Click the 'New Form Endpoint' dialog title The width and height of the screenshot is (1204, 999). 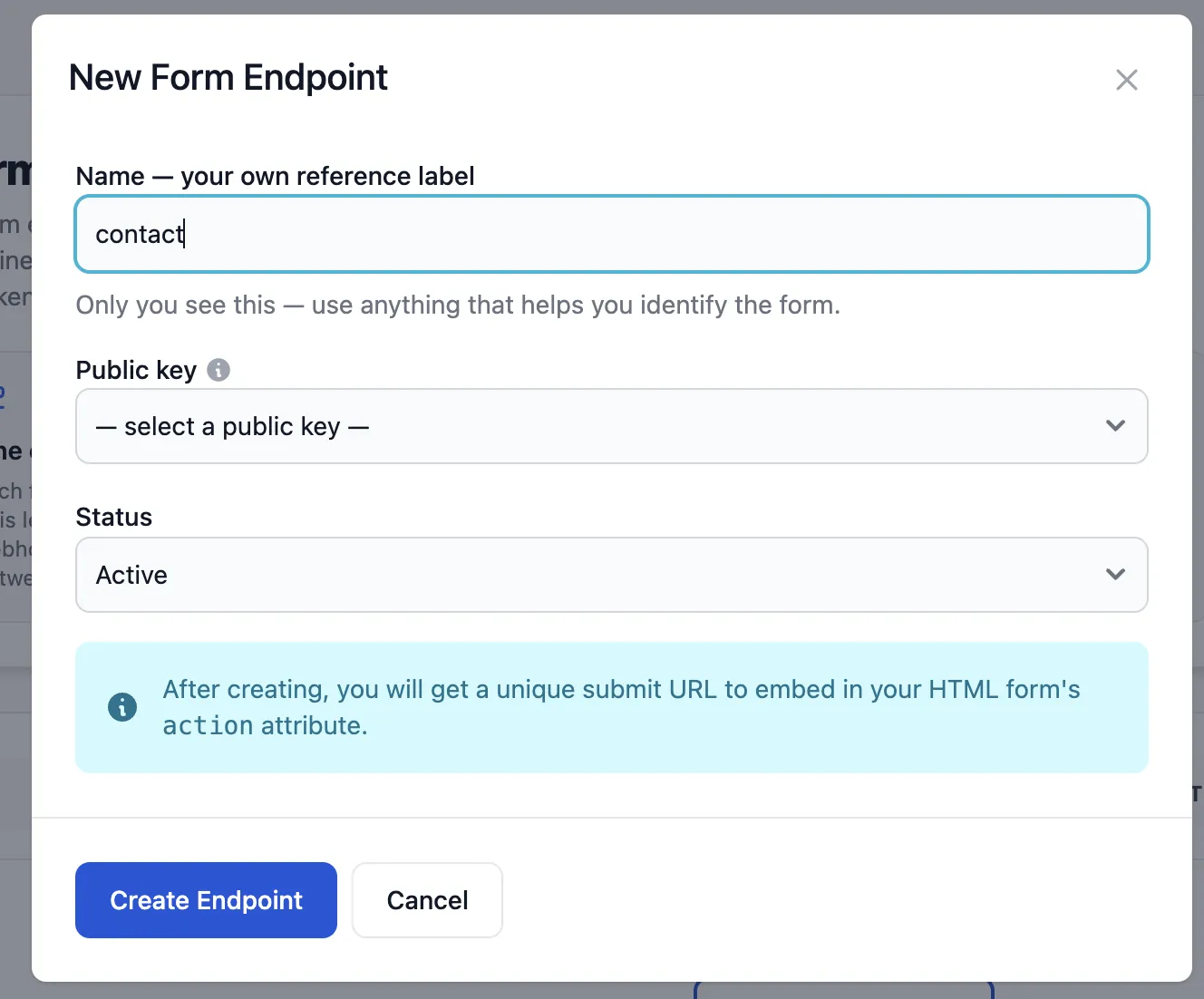click(x=228, y=77)
